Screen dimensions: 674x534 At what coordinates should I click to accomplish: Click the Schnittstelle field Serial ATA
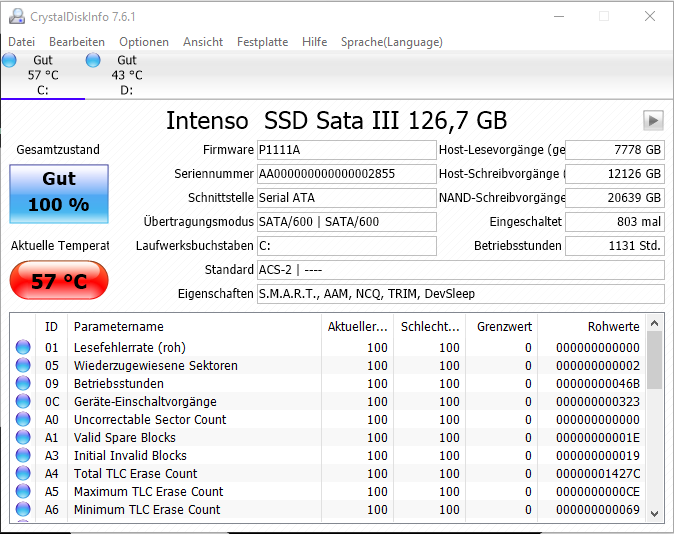[x=347, y=198]
